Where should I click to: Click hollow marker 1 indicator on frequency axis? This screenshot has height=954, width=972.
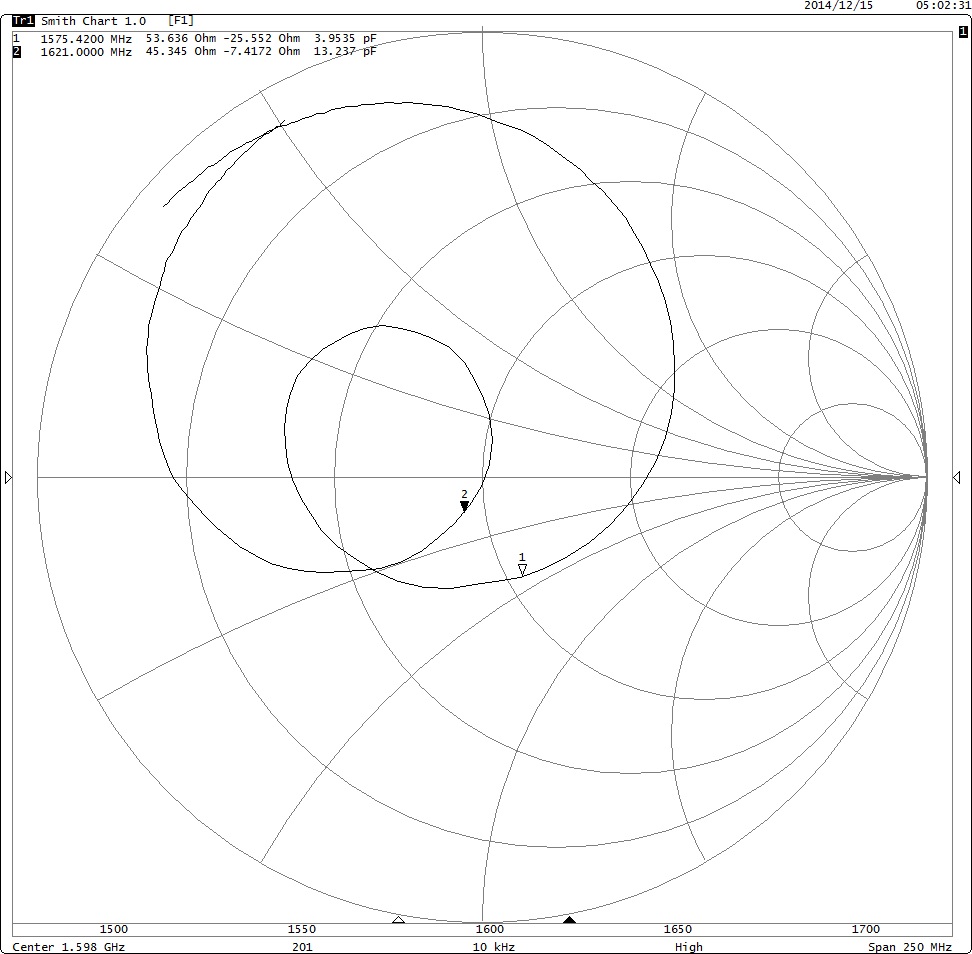[x=398, y=919]
